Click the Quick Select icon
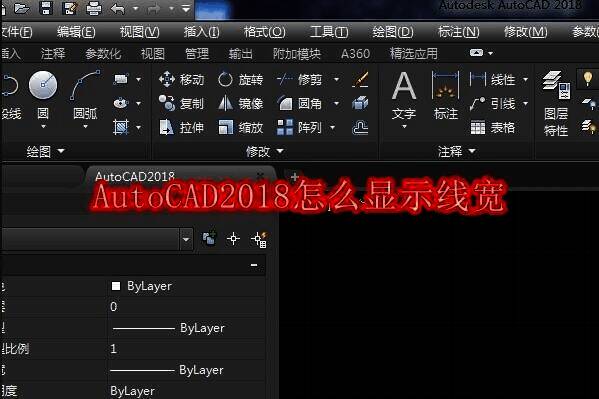Viewport: 599px width, 399px height. (x=259, y=240)
